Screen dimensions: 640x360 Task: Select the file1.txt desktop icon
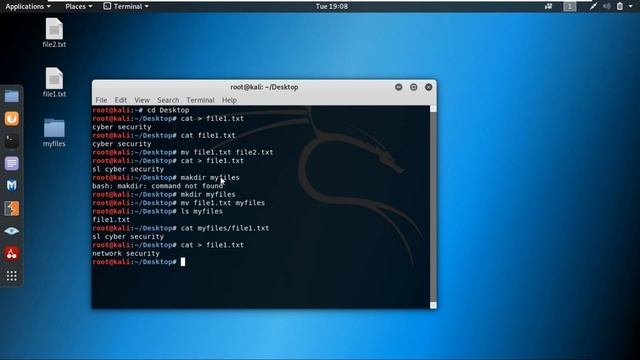[54, 82]
